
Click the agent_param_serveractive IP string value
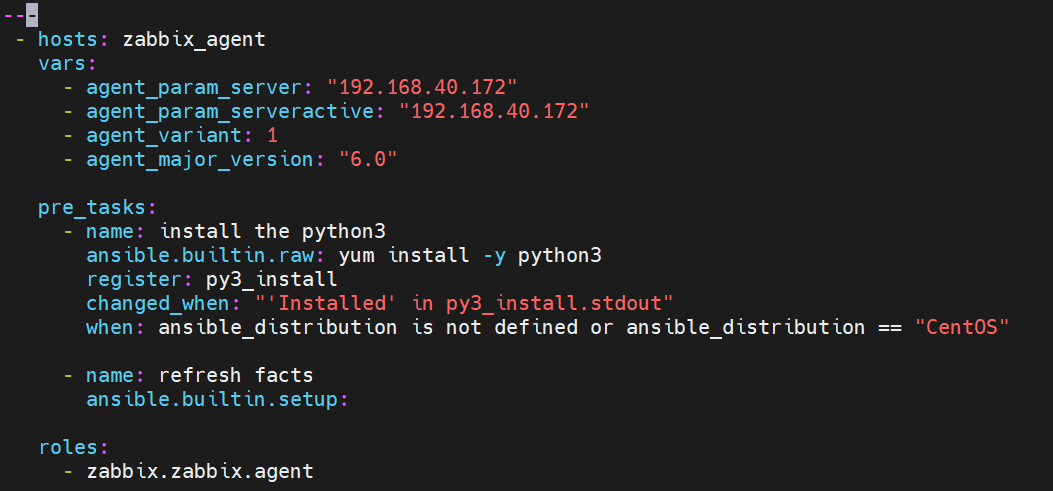pos(494,111)
